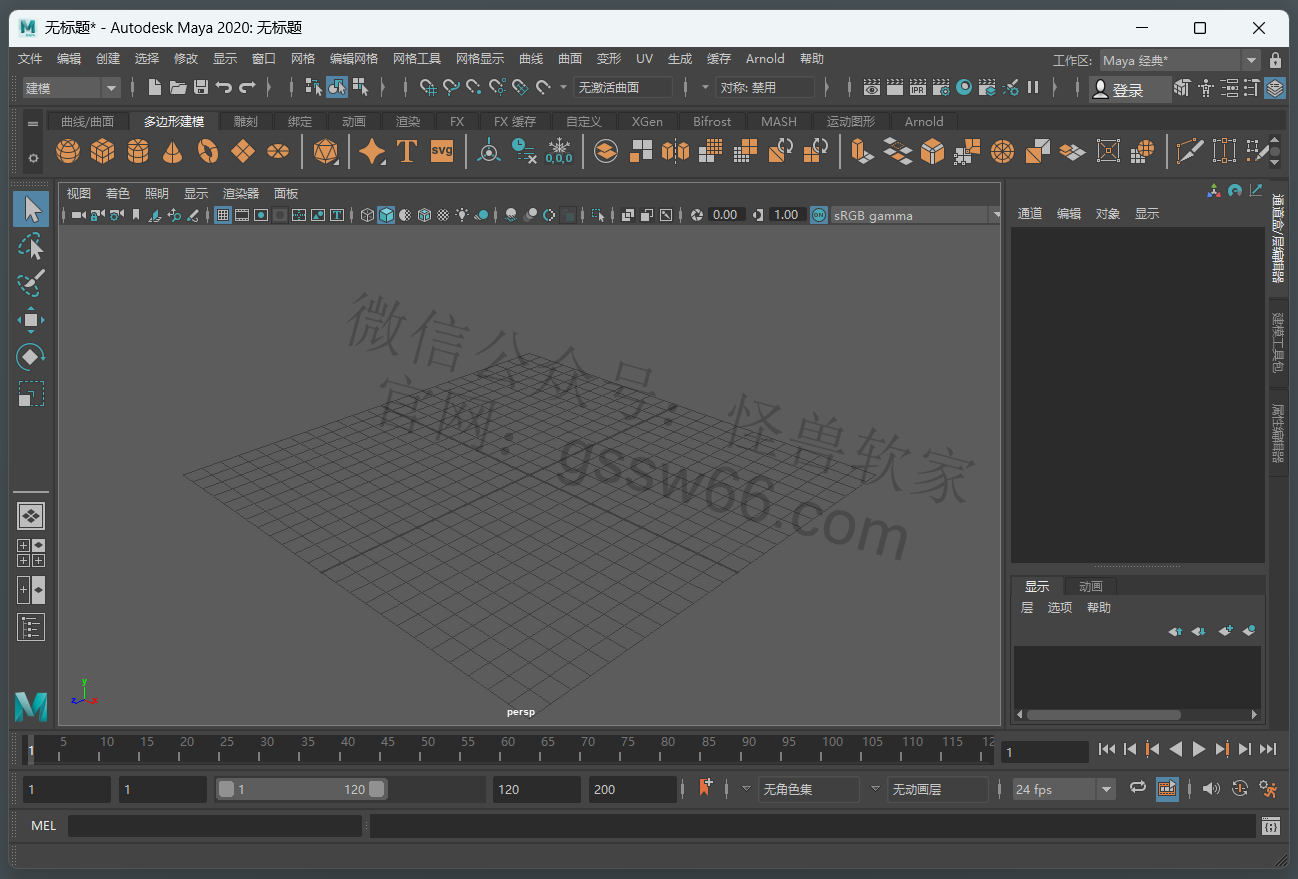Create a polygon cylinder from the shelf

pyautogui.click(x=138, y=151)
